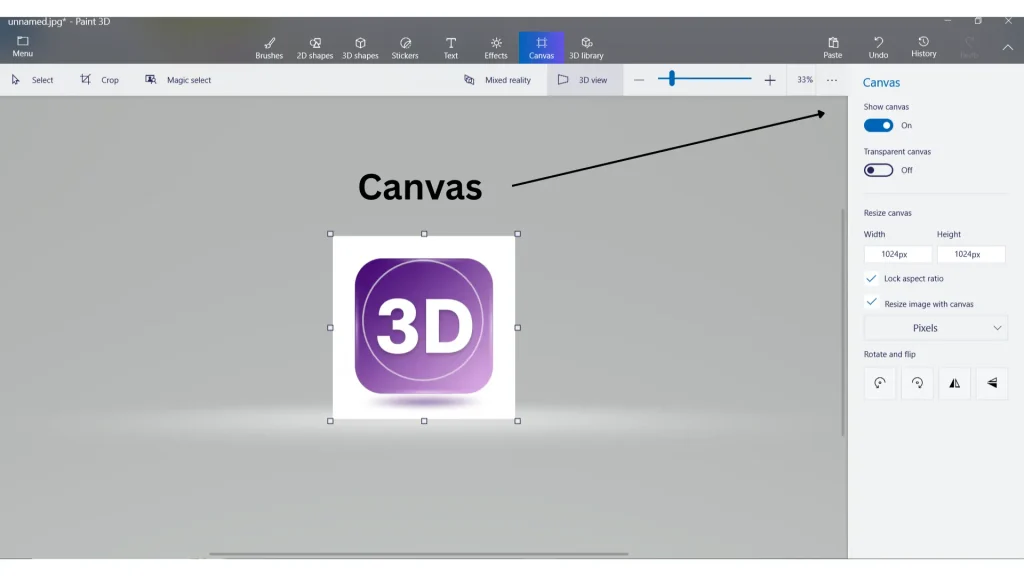Open the 3D shapes panel

coord(359,45)
